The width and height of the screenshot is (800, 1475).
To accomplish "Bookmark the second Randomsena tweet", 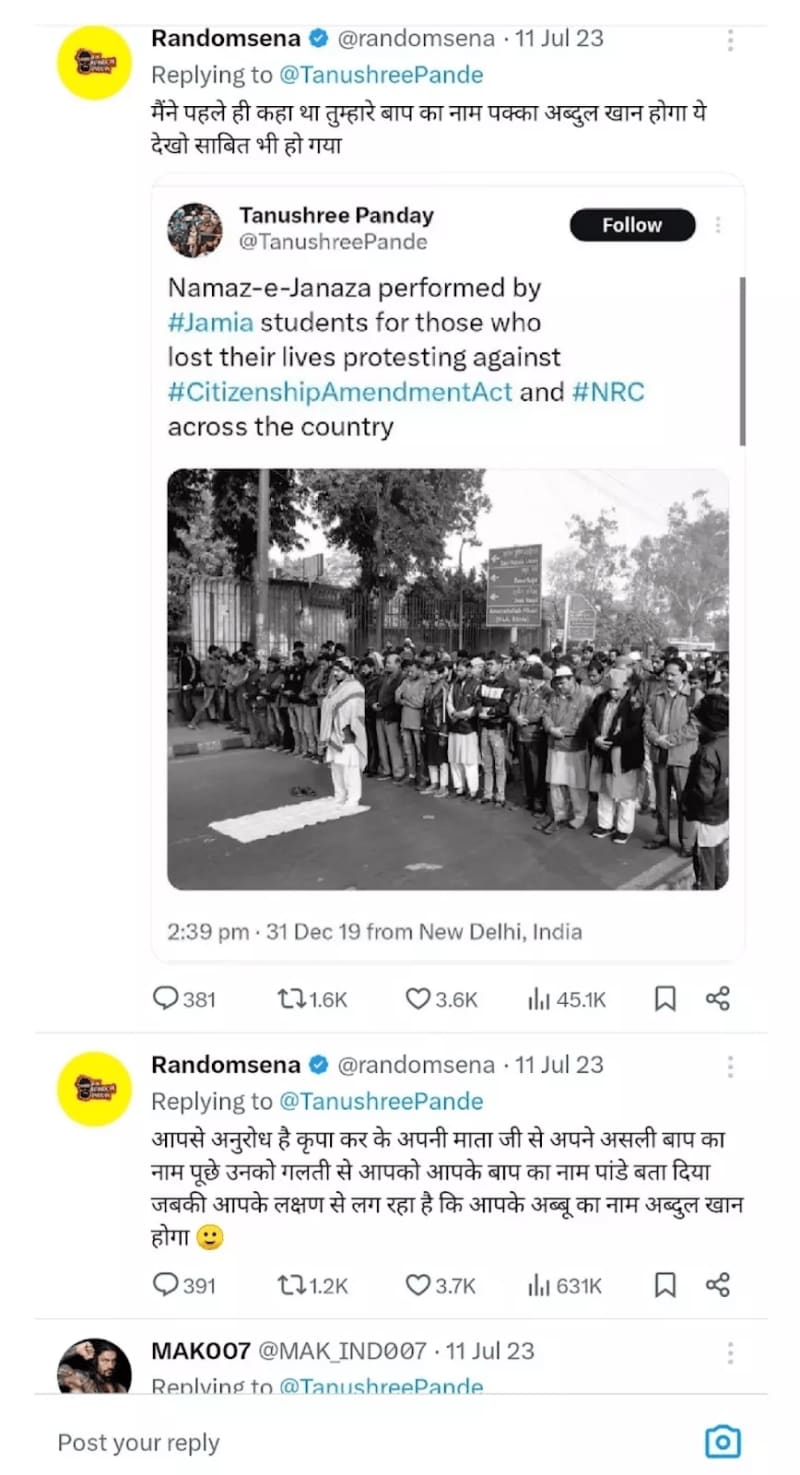I will 665,1285.
